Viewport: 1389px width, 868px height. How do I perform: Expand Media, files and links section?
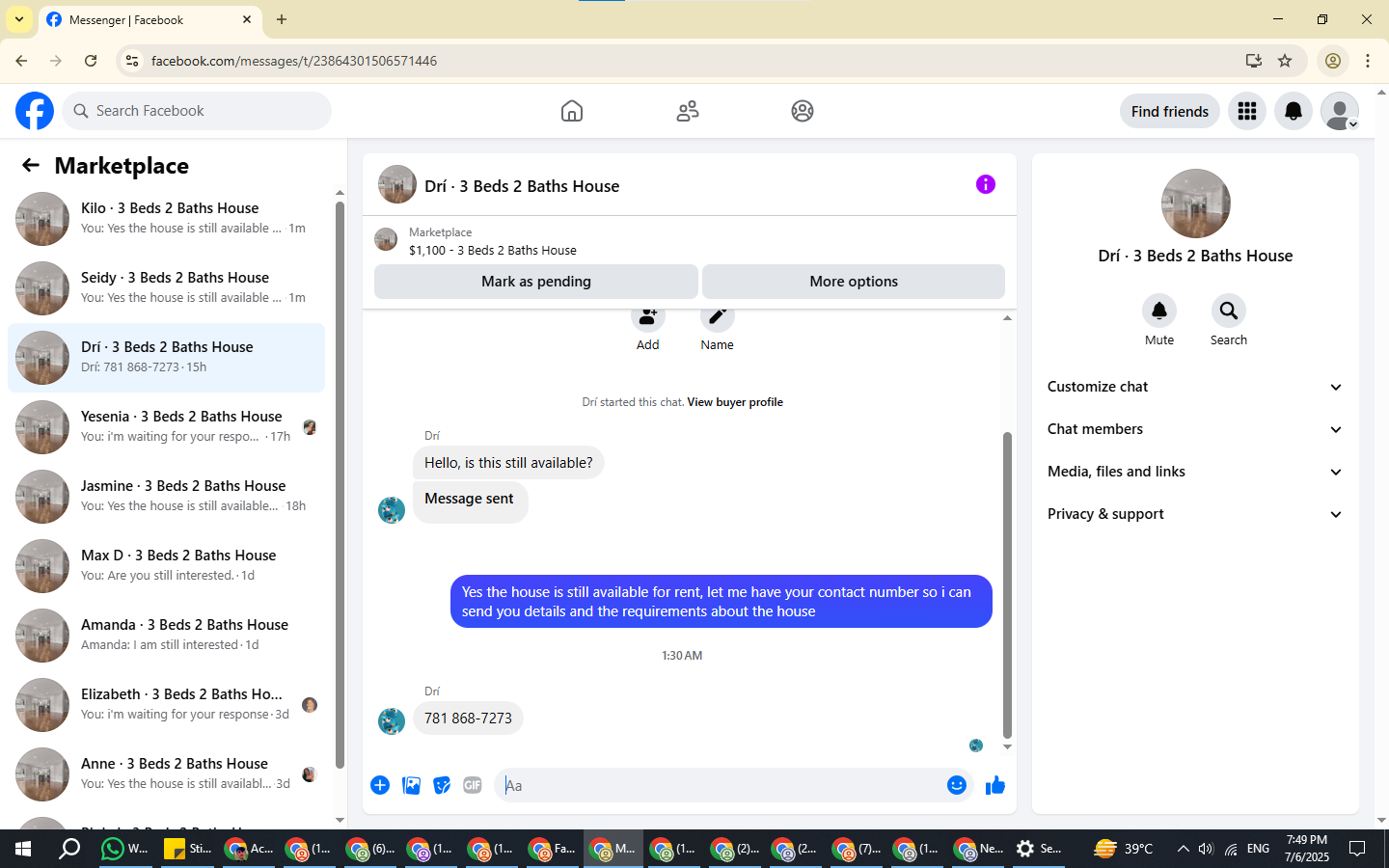1195,472
